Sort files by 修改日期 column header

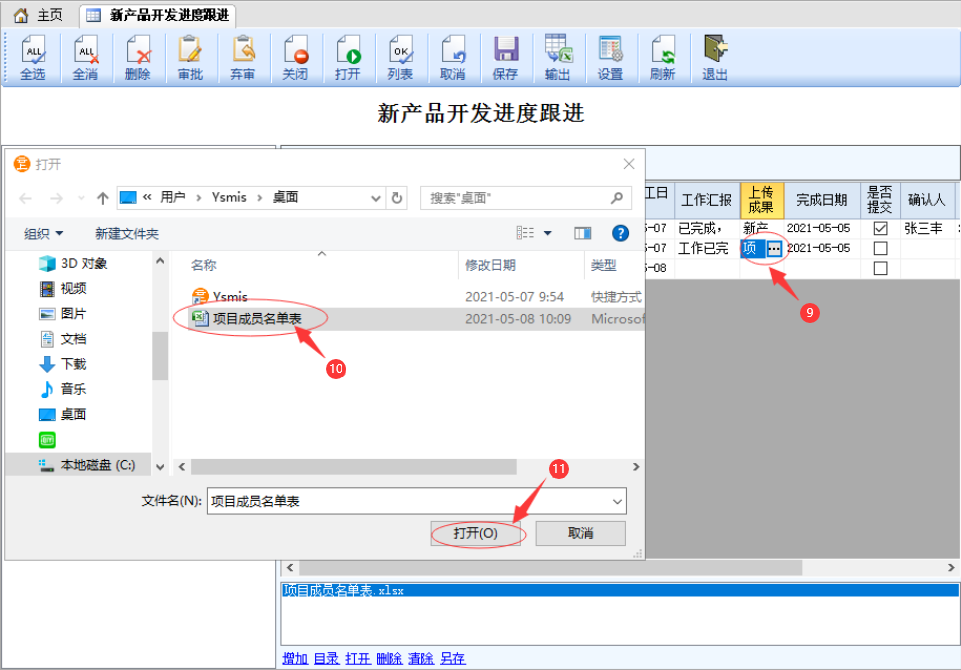[x=490, y=265]
